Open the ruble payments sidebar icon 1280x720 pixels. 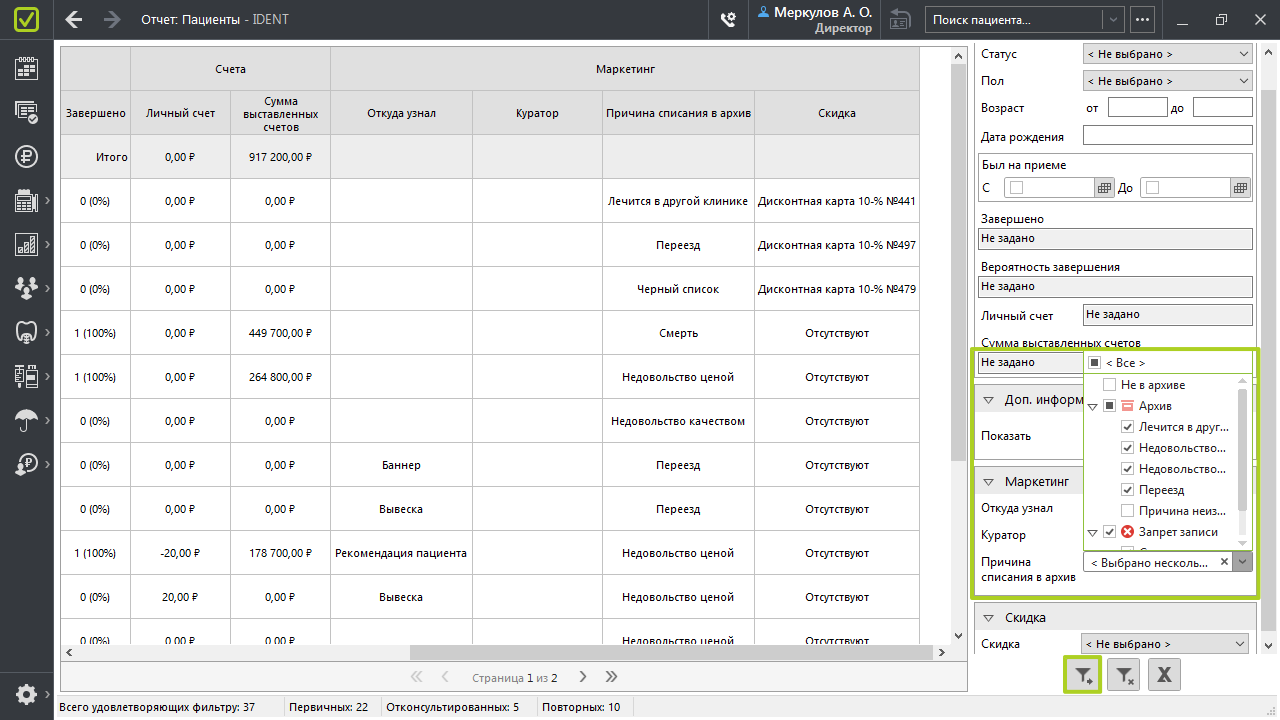pos(27,156)
